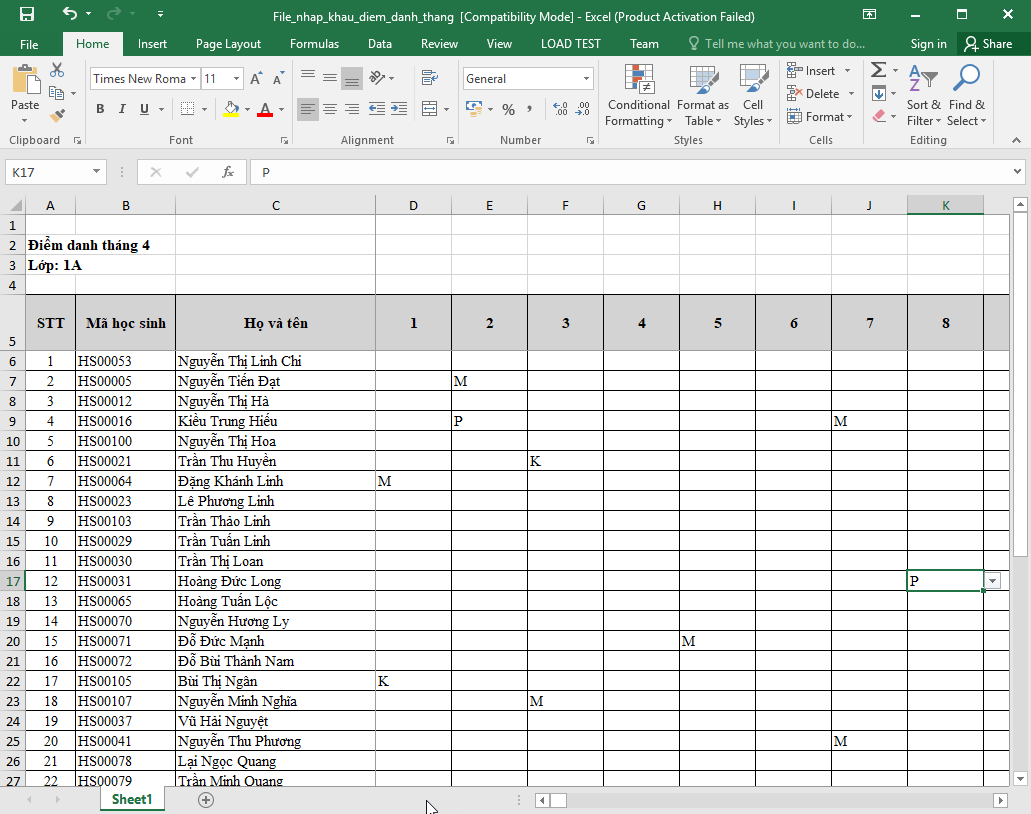Toggle Align Right horizontal alignment

[352, 109]
